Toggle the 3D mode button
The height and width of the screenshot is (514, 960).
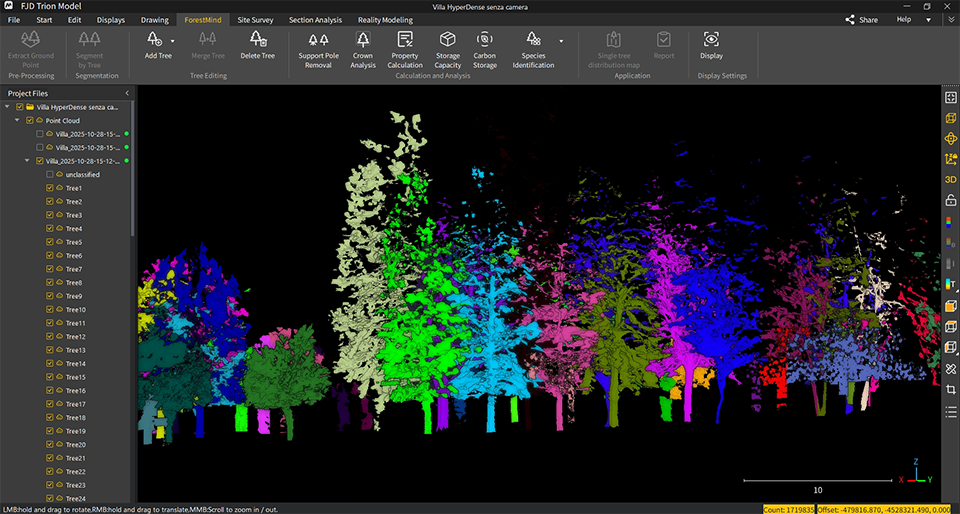tap(950, 179)
